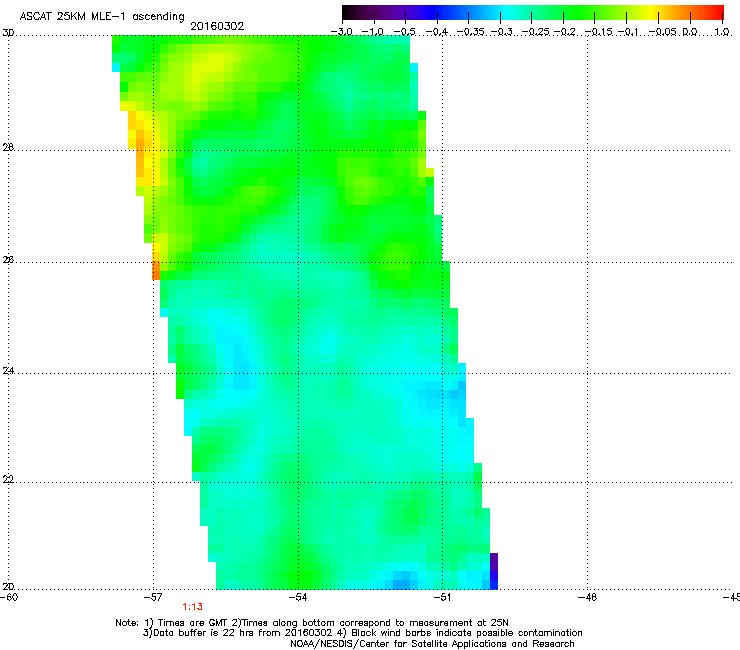Click the colorbar label '-0.15'
This screenshot has height=650, width=740.
(599, 32)
